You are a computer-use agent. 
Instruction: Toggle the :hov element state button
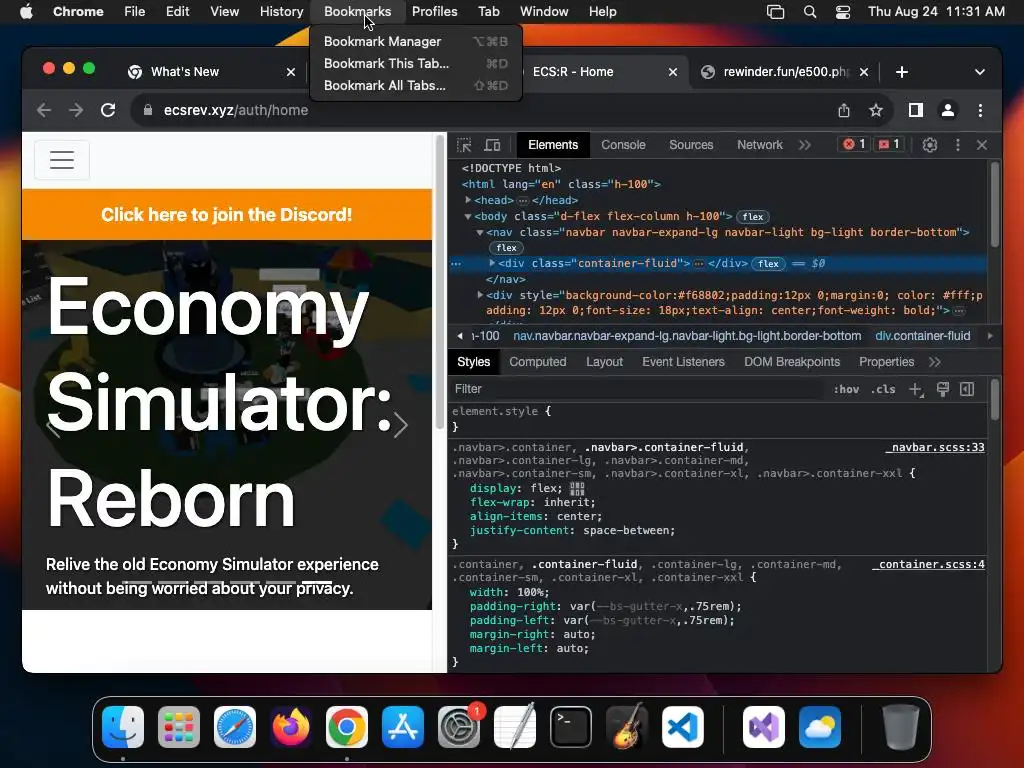pyautogui.click(x=846, y=389)
